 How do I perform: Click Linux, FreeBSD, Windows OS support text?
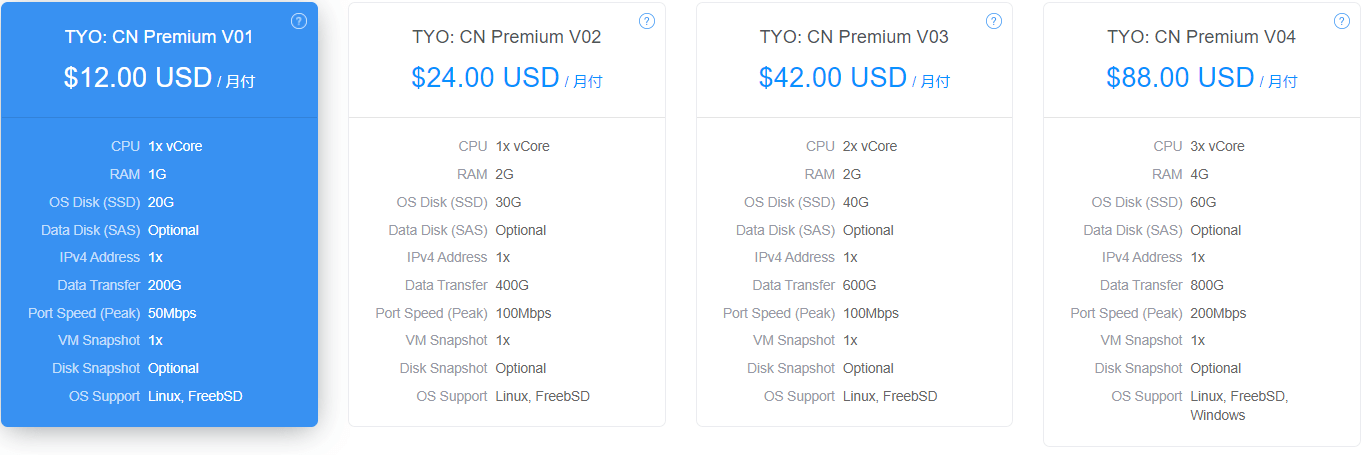1239,405
